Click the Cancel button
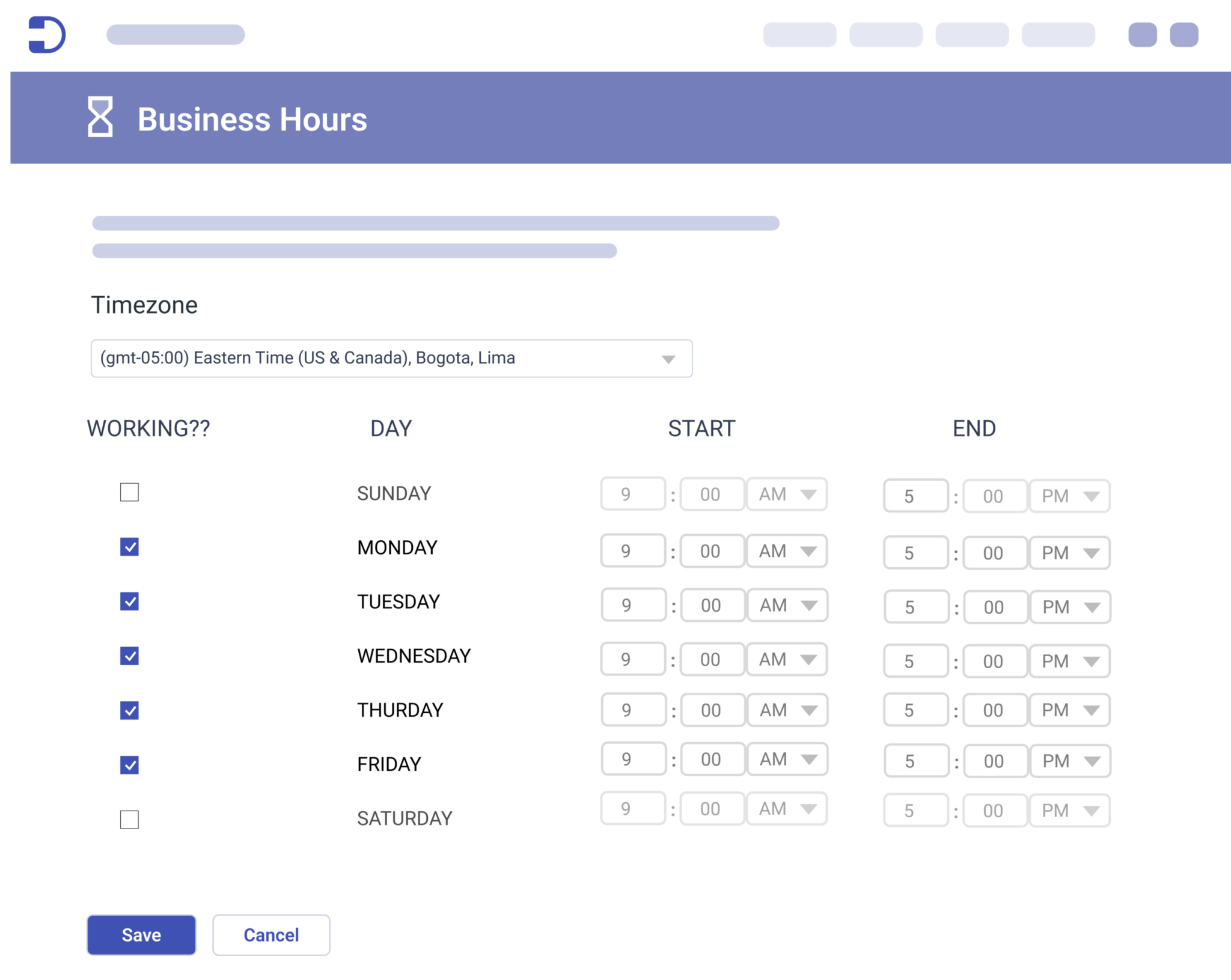The width and height of the screenshot is (1231, 980). 271,935
